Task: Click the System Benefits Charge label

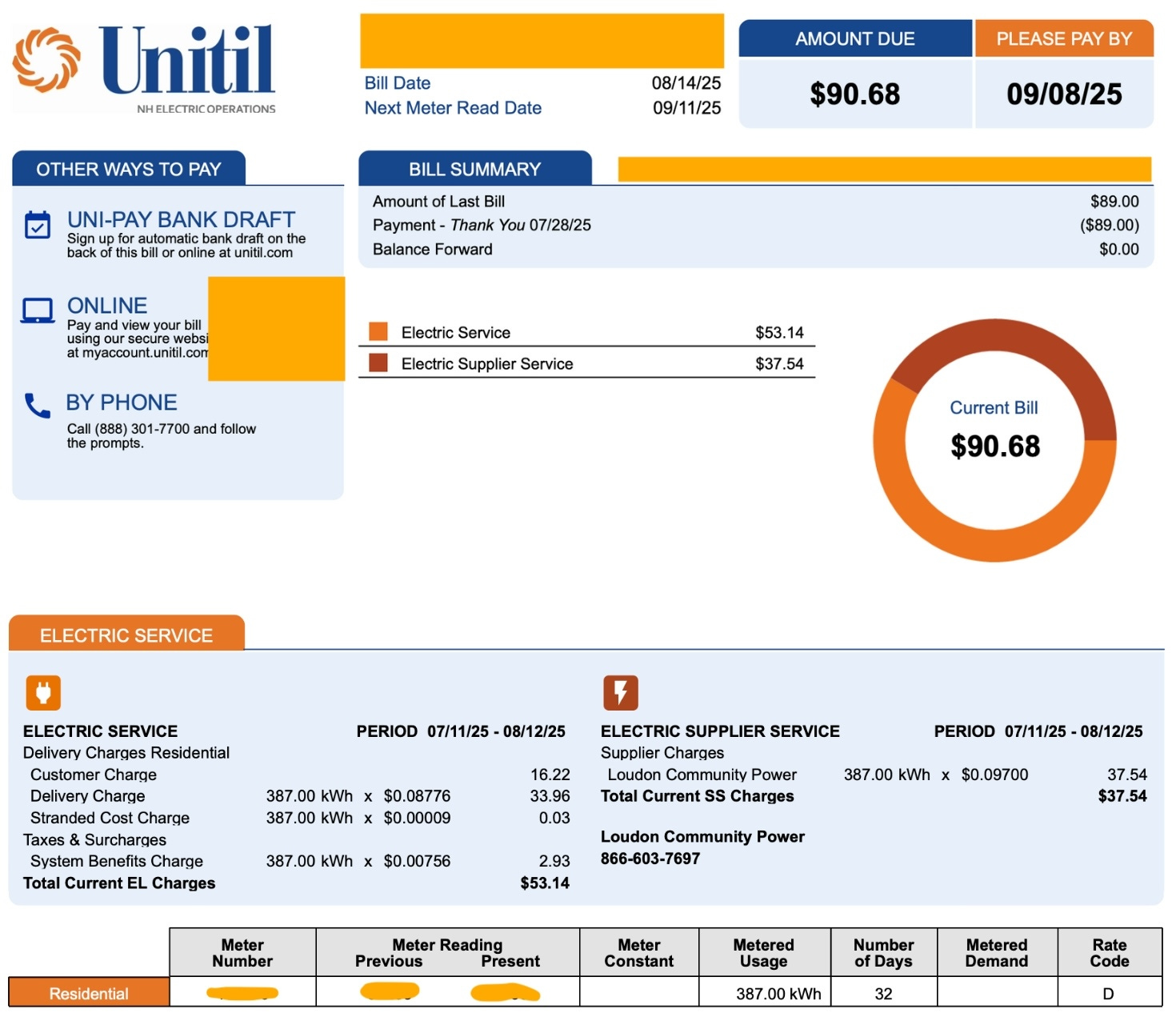Action: [117, 861]
